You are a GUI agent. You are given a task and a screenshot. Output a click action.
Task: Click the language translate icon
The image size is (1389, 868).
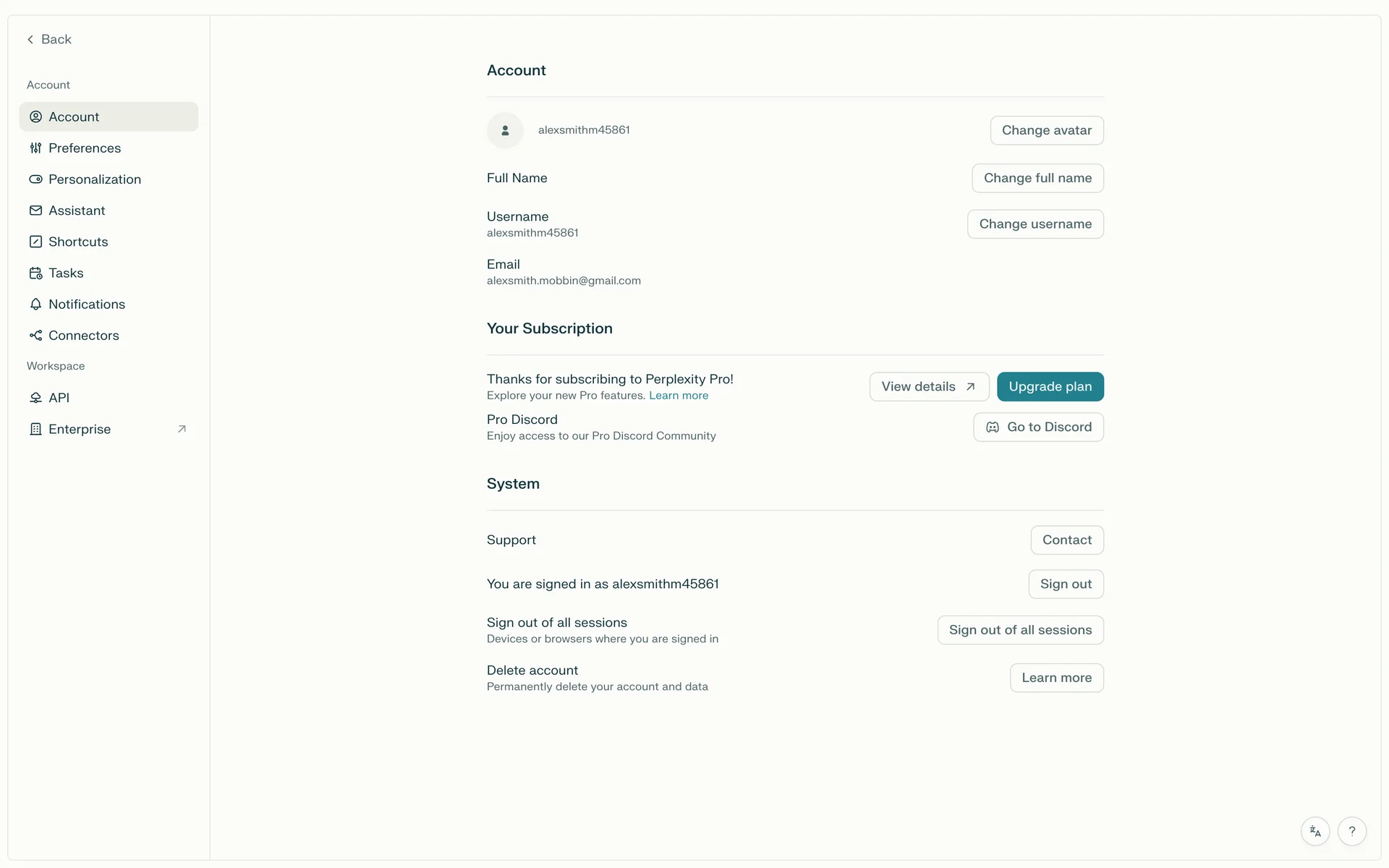[1315, 831]
